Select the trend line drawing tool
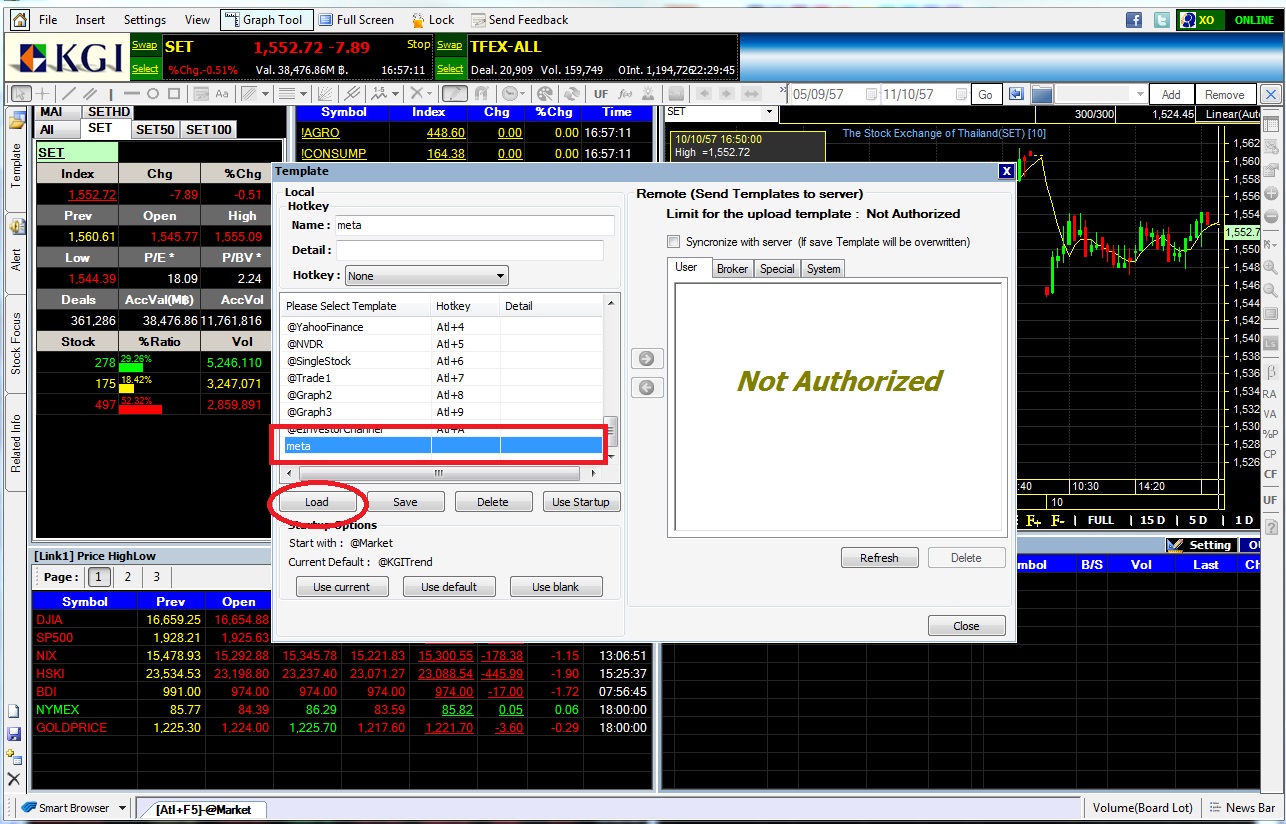This screenshot has height=824, width=1286. (67, 94)
